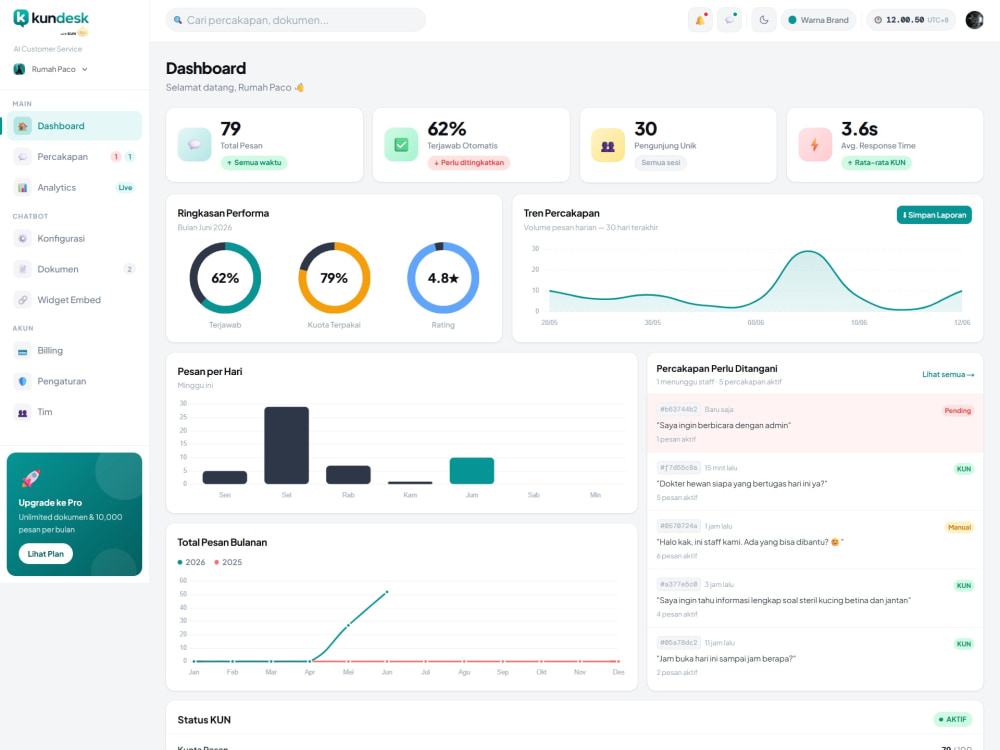Toggle the 2025 legend series
Image resolution: width=1000 pixels, height=750 pixels.
pyautogui.click(x=228, y=562)
